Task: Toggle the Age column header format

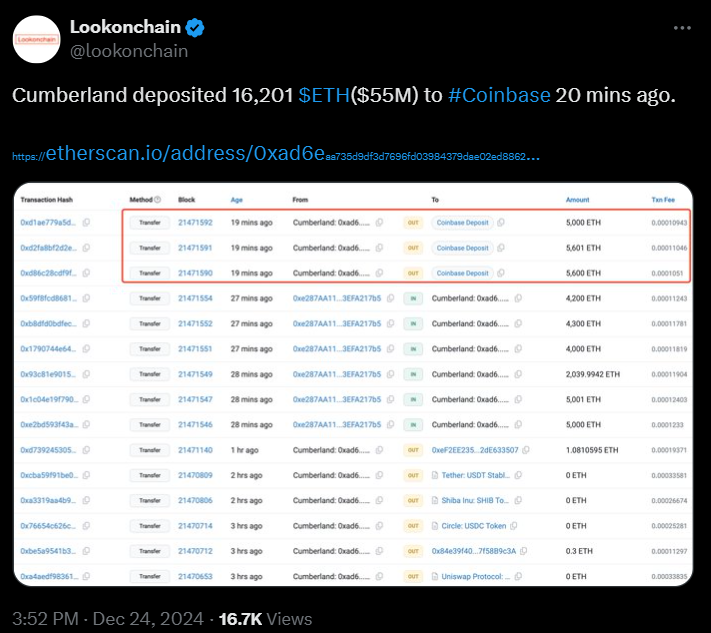Action: coord(237,200)
